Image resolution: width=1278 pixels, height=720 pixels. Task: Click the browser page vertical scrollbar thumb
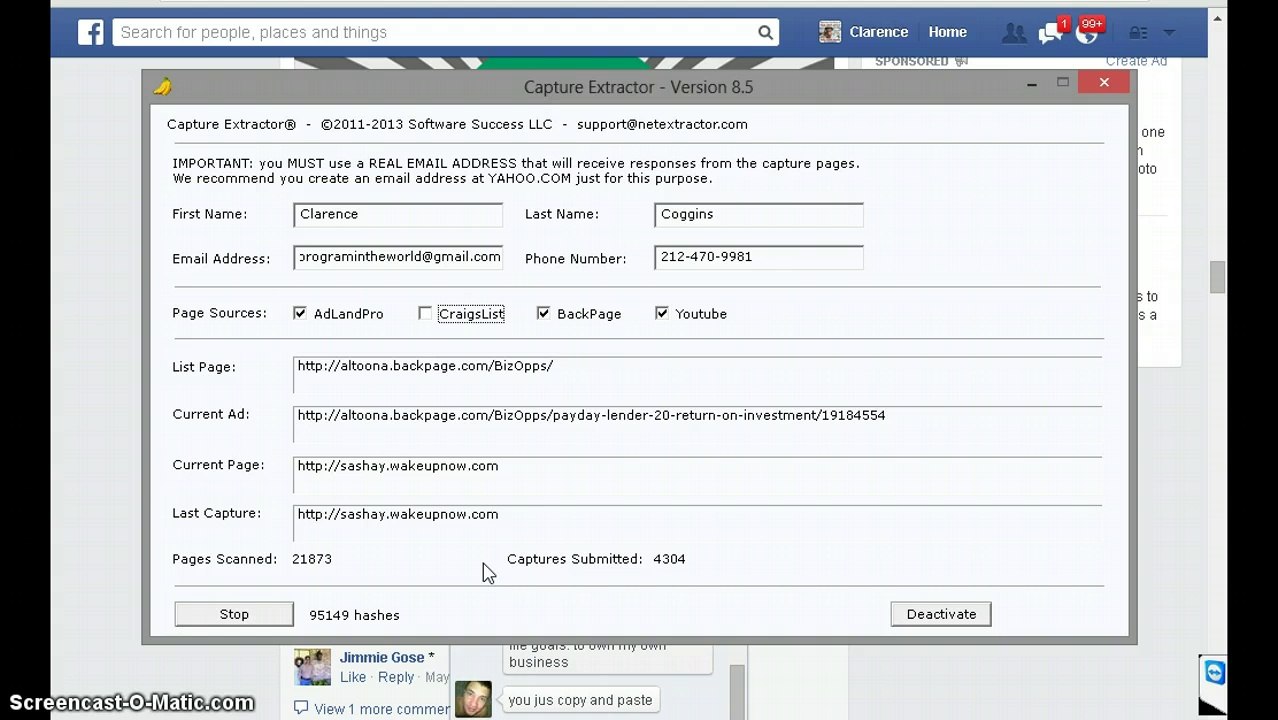(x=1217, y=277)
